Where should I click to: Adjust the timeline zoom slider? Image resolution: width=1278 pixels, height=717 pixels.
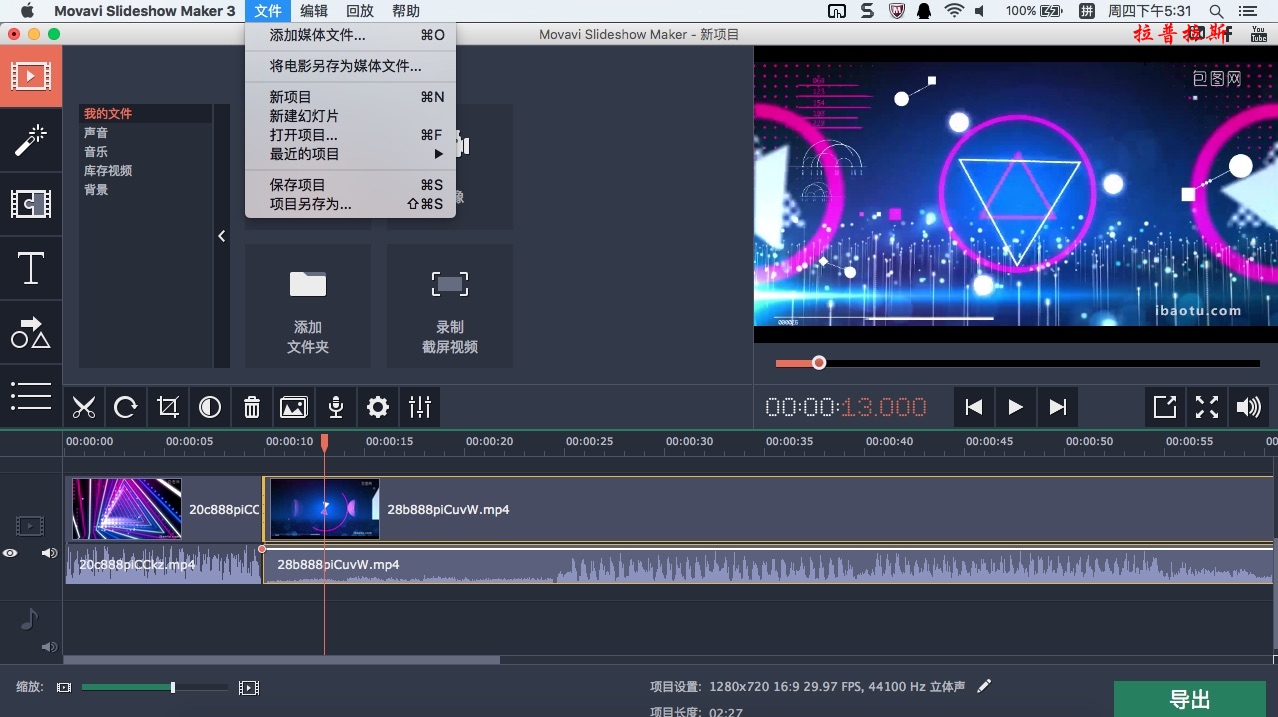[x=173, y=688]
